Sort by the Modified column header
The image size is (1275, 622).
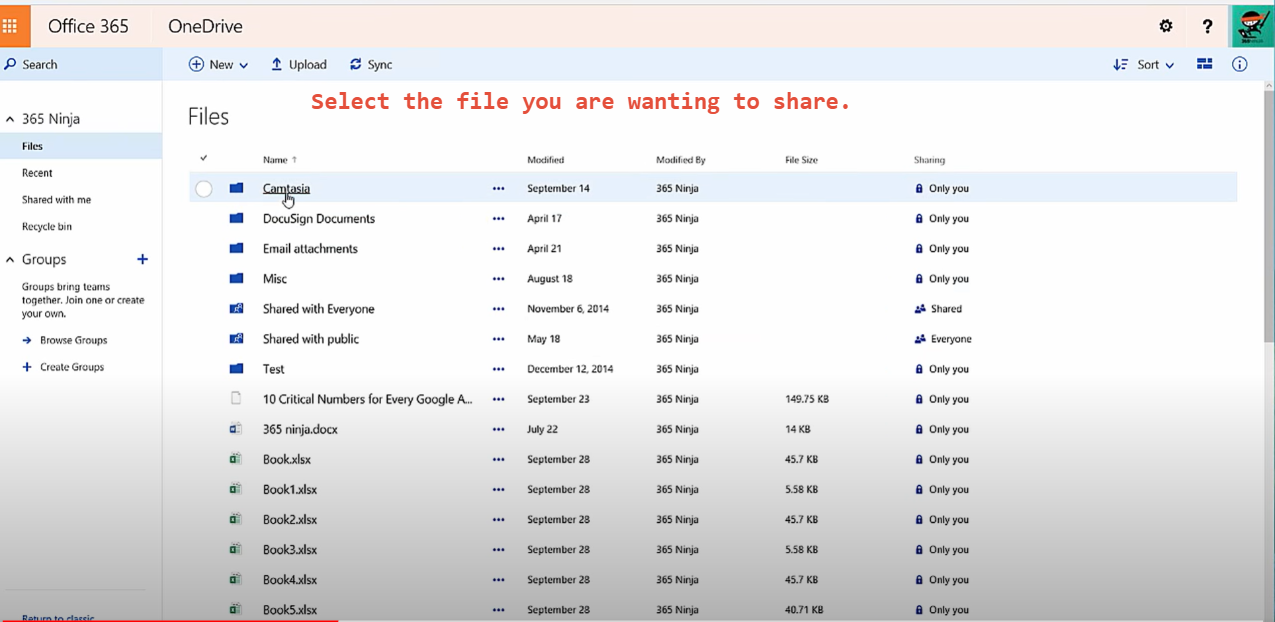click(x=546, y=160)
